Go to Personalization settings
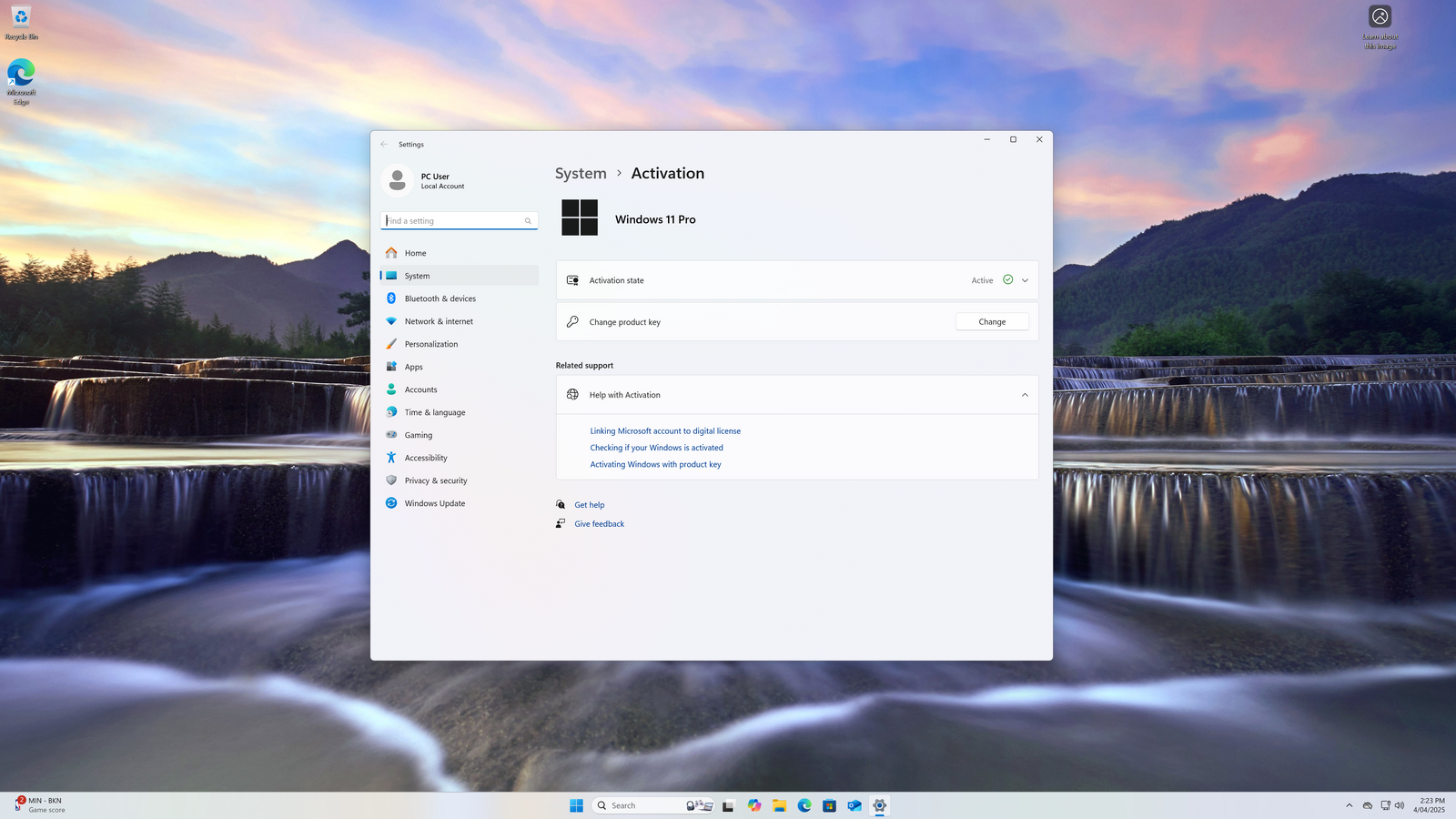 (459, 344)
